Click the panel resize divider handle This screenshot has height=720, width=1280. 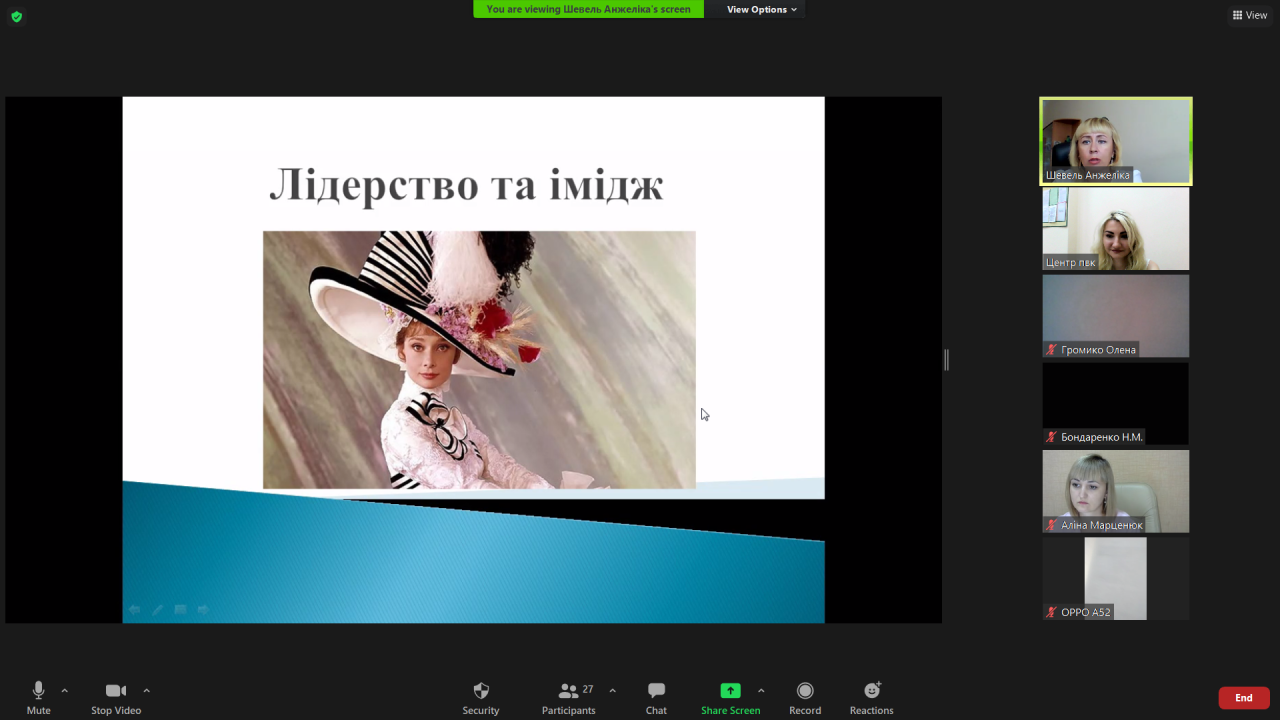[946, 360]
